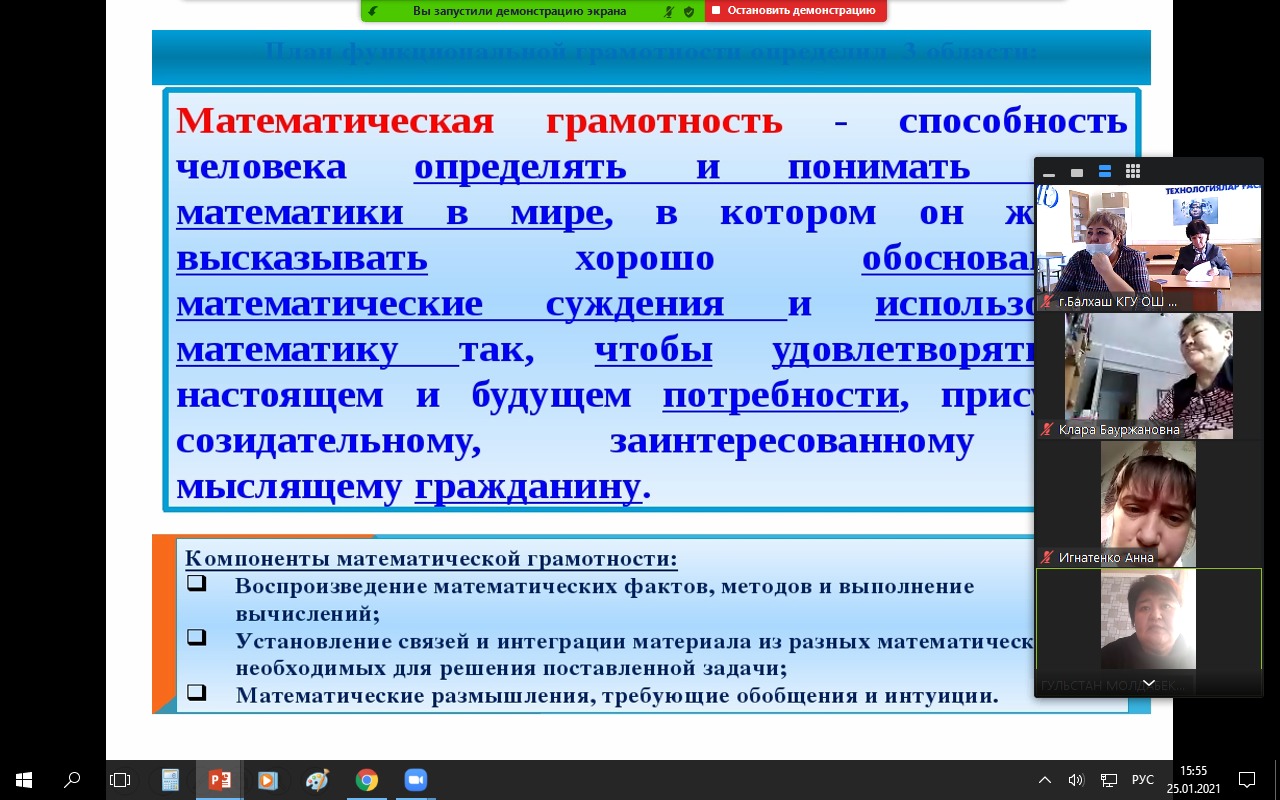Select Клара Бауржановна's video tile

(x=1148, y=375)
